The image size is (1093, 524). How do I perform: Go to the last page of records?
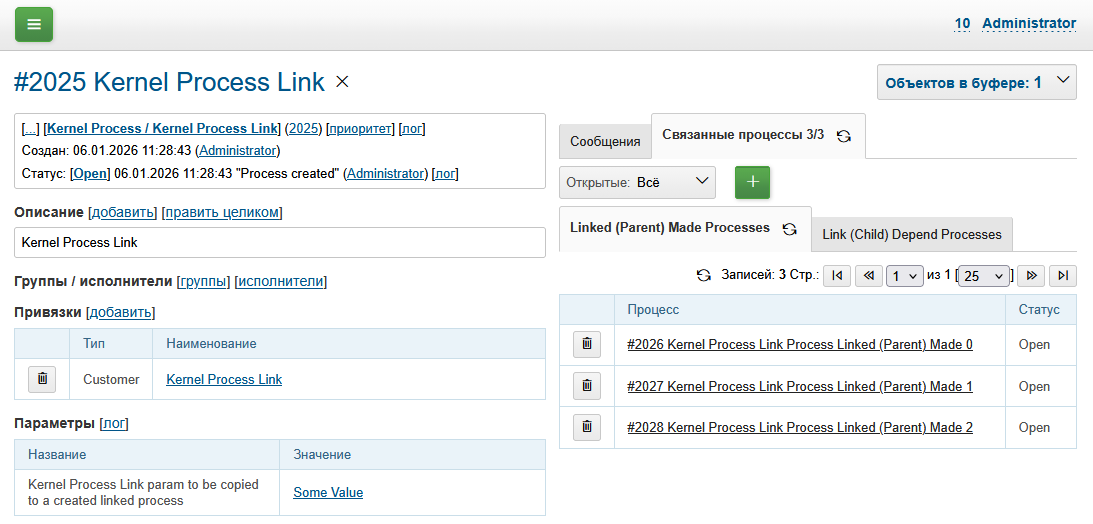coord(1064,275)
